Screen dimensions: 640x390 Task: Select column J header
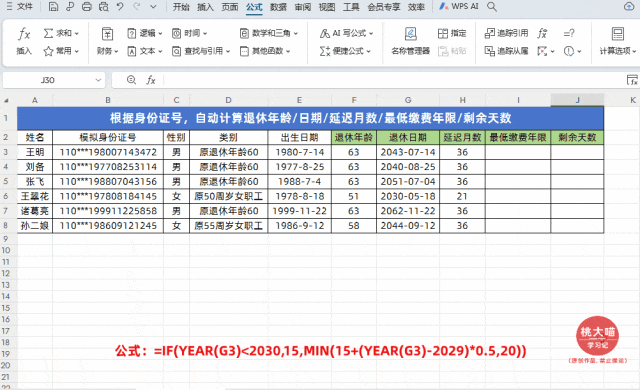coord(577,100)
